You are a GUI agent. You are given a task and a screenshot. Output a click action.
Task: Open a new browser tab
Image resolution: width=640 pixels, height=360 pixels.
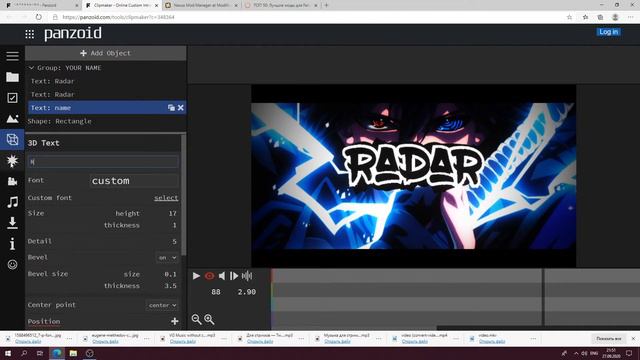[x=326, y=5]
